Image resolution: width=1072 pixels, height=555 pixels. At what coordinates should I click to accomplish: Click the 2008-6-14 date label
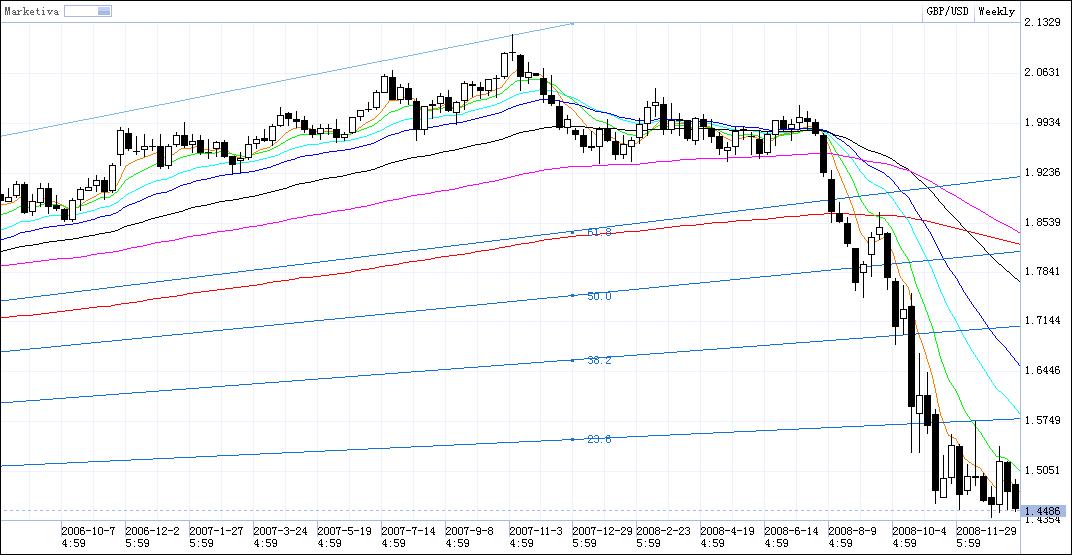[x=792, y=530]
